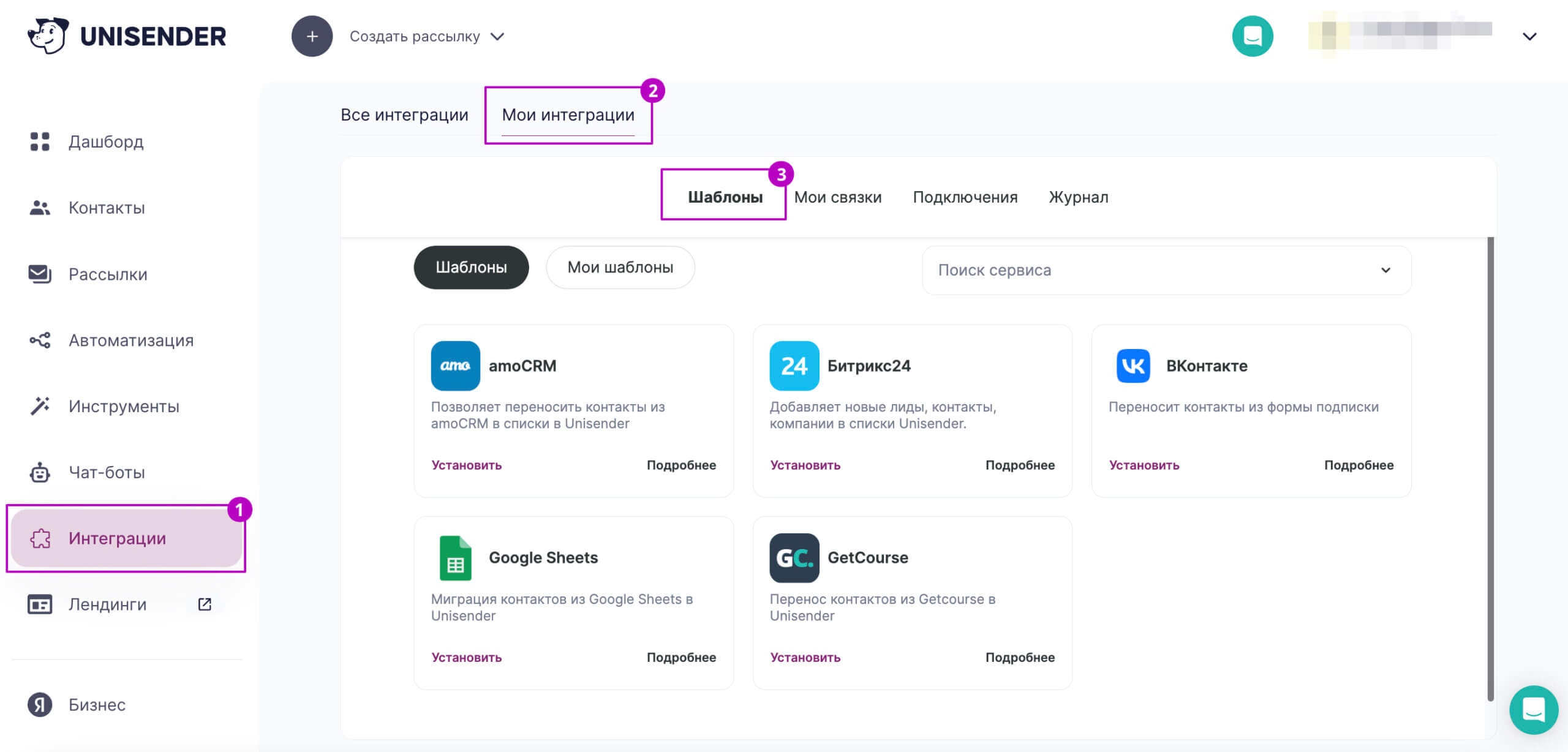Click the amoCRM logo icon
The image size is (1568, 752).
tap(455, 366)
